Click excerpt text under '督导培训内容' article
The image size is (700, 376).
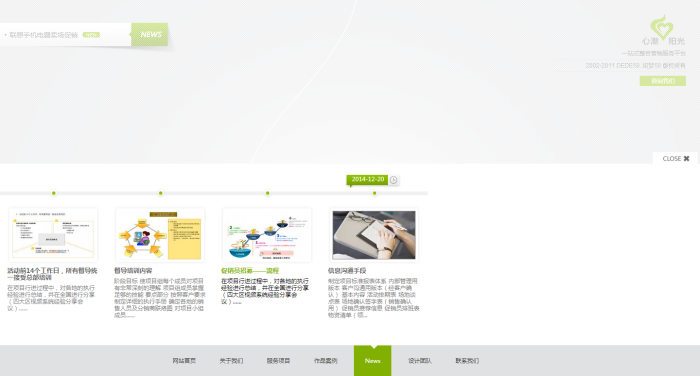coord(160,298)
